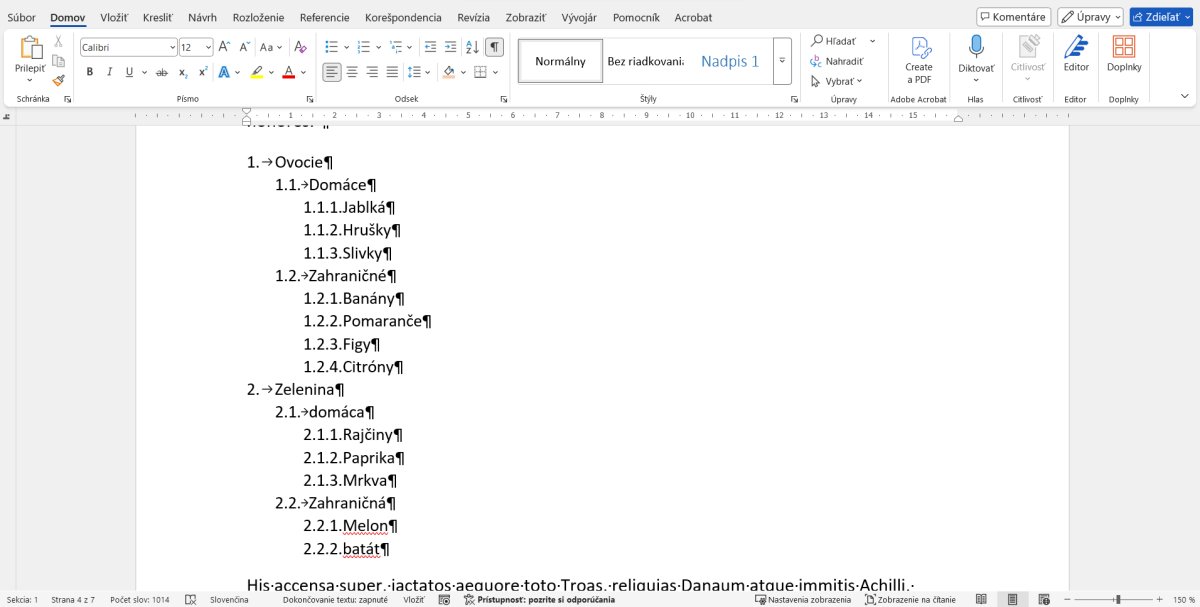Center align the paragraph
The image size is (1200, 607).
point(351,72)
